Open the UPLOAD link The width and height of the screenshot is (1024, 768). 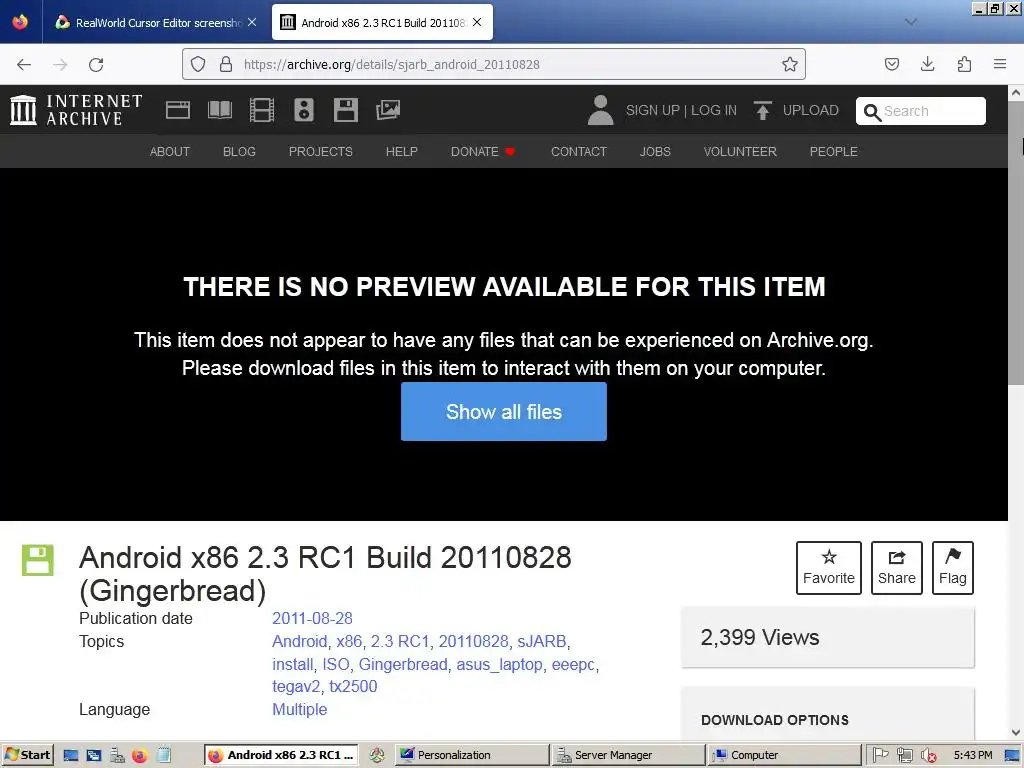coord(810,110)
